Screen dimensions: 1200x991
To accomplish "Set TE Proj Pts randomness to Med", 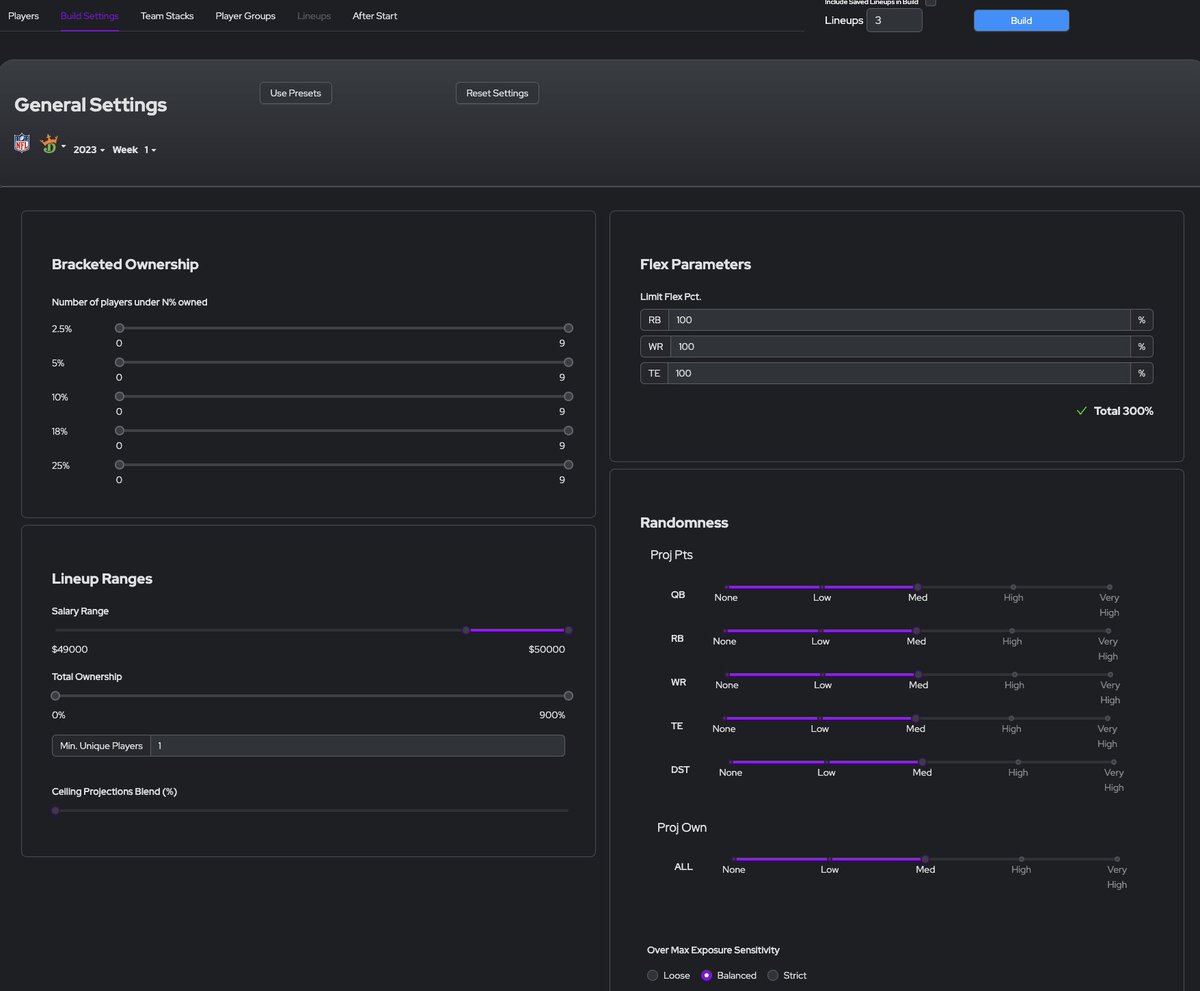I will tap(914, 718).
